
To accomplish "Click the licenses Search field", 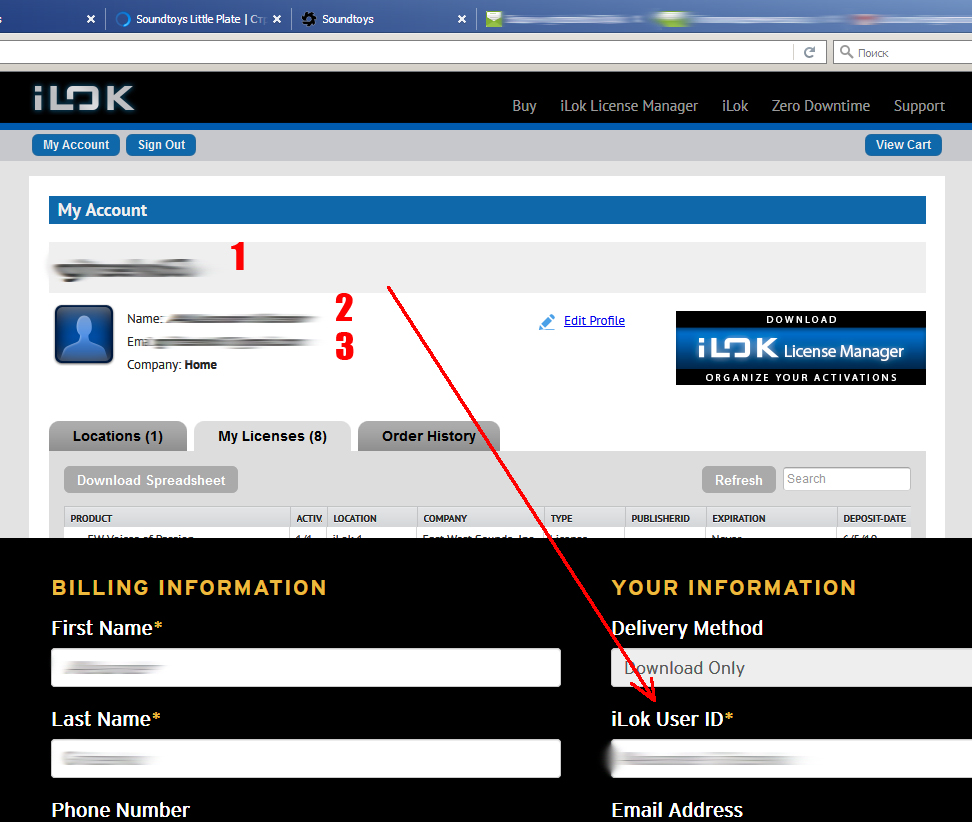I will click(x=846, y=479).
